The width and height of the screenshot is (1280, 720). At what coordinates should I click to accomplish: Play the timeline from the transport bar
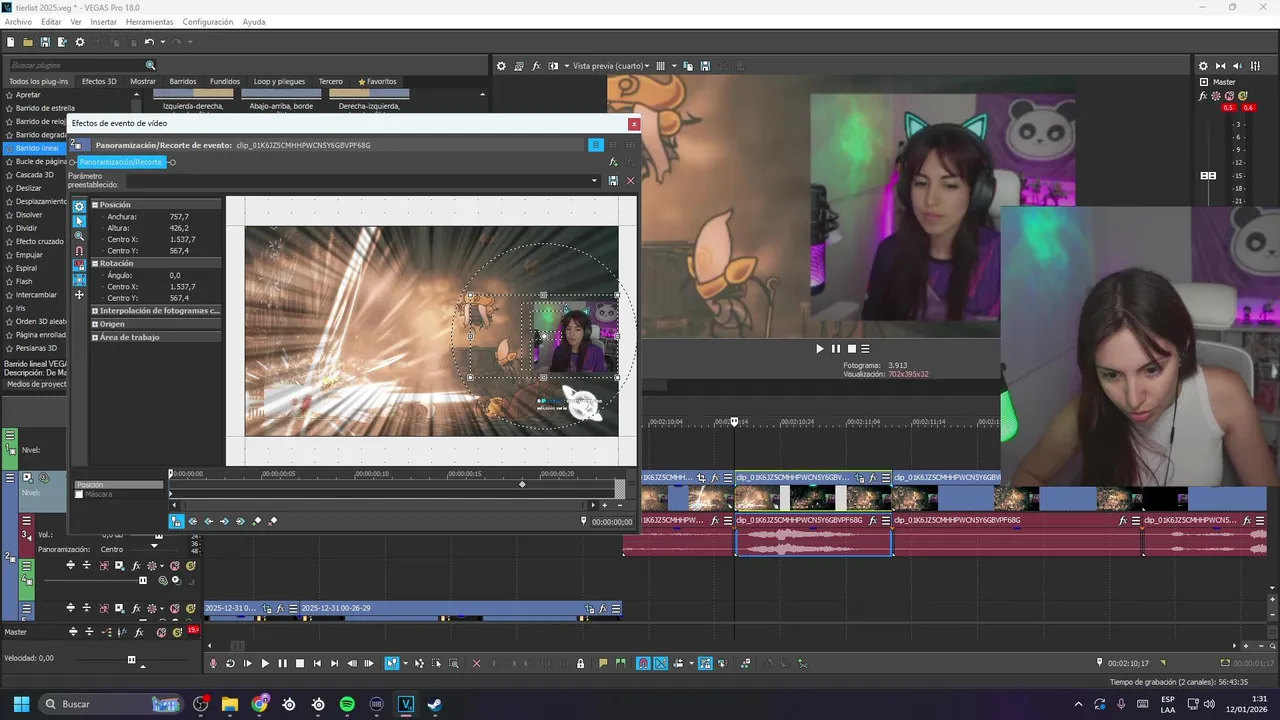tap(264, 663)
